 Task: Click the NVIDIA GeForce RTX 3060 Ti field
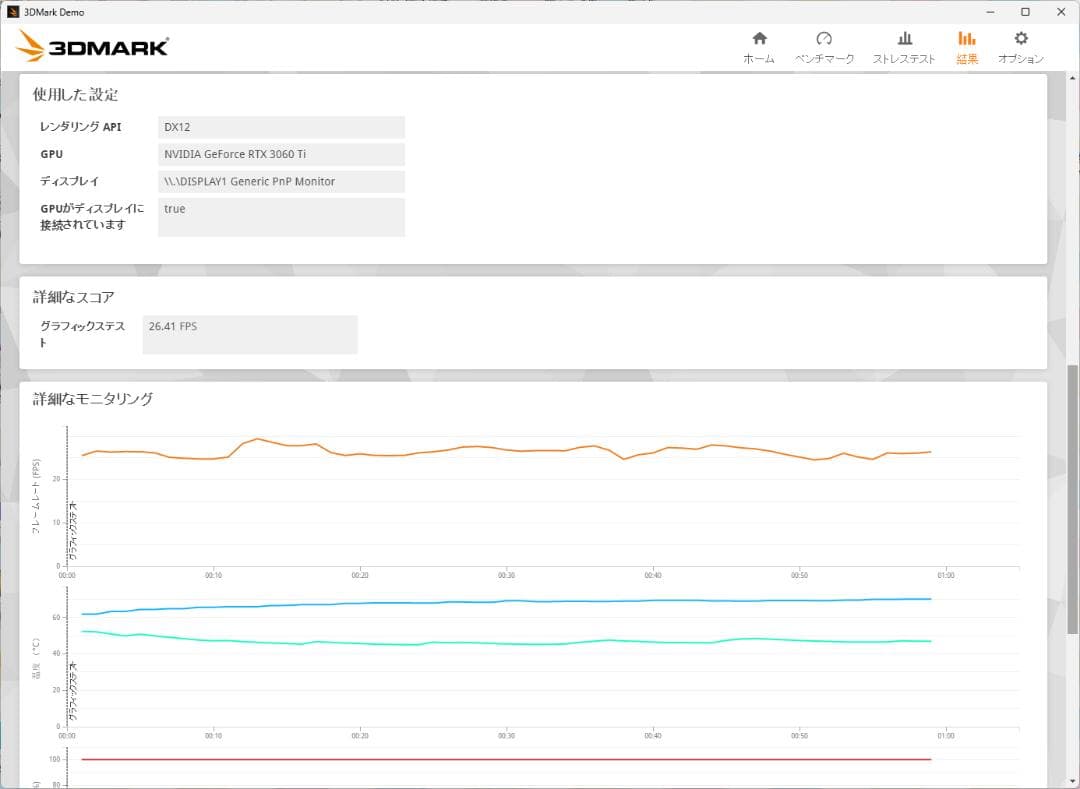coord(281,154)
